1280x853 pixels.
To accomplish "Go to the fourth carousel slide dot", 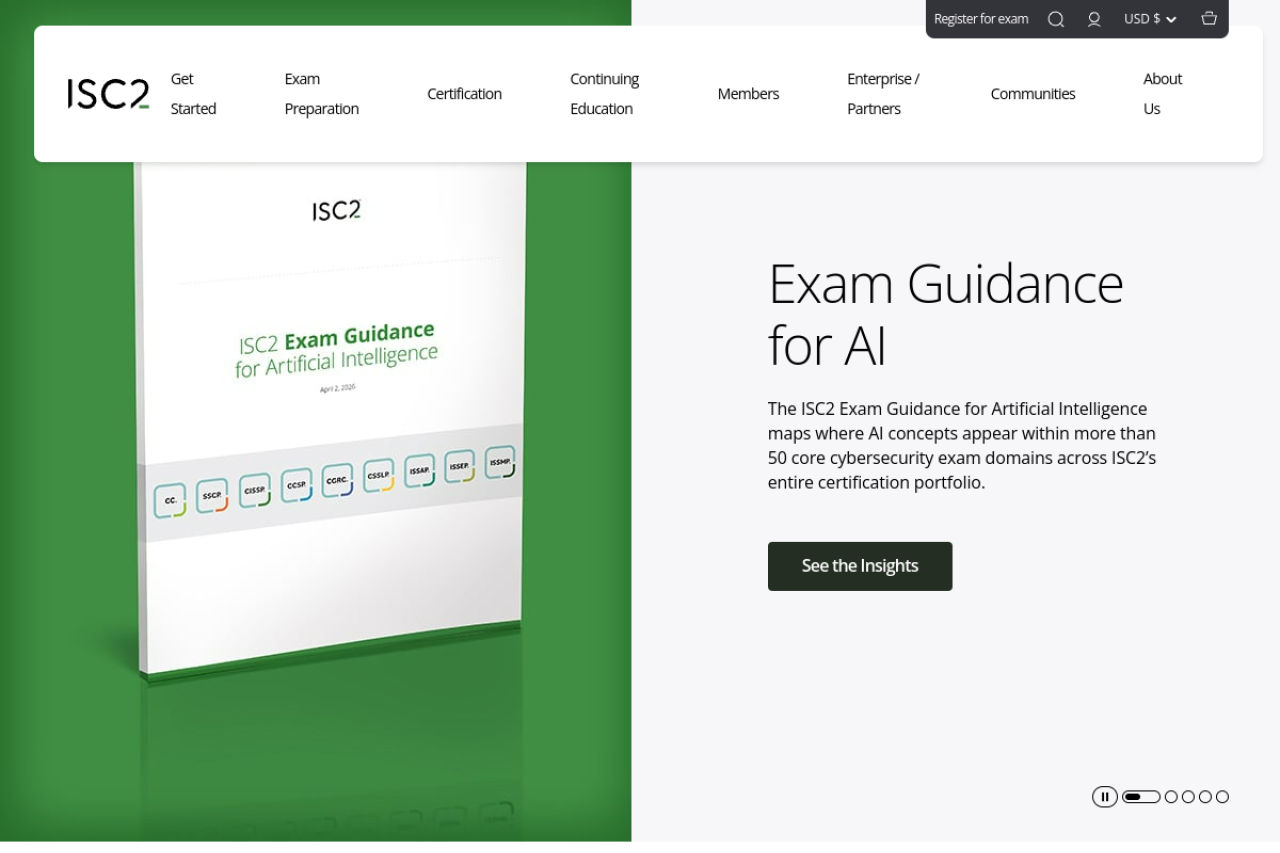I will 1205,797.
